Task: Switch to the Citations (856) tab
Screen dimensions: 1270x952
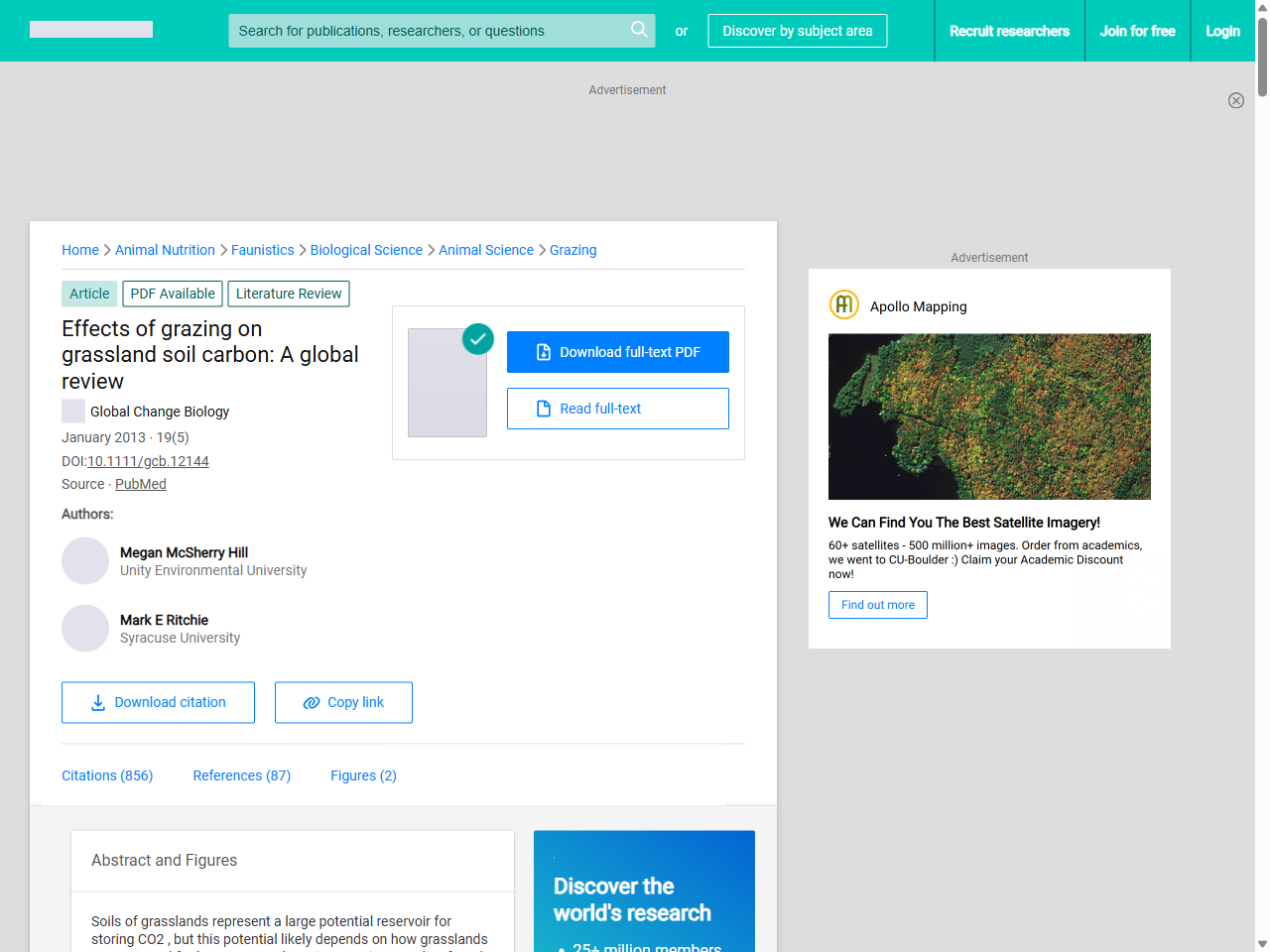Action: [107, 775]
